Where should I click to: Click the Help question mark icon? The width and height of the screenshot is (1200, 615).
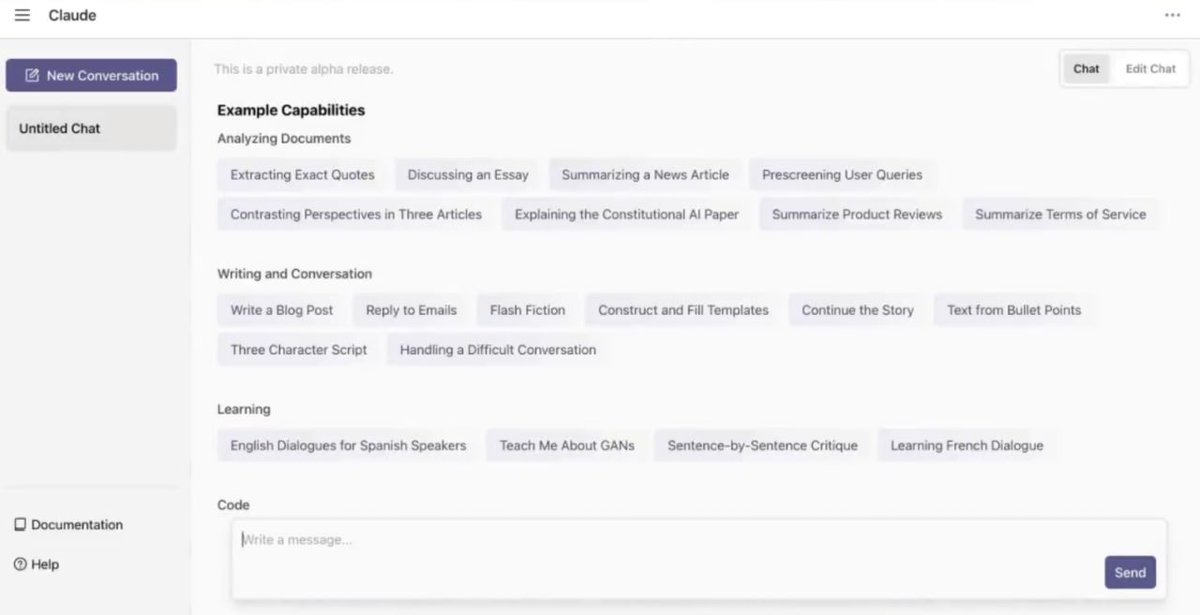click(x=20, y=564)
